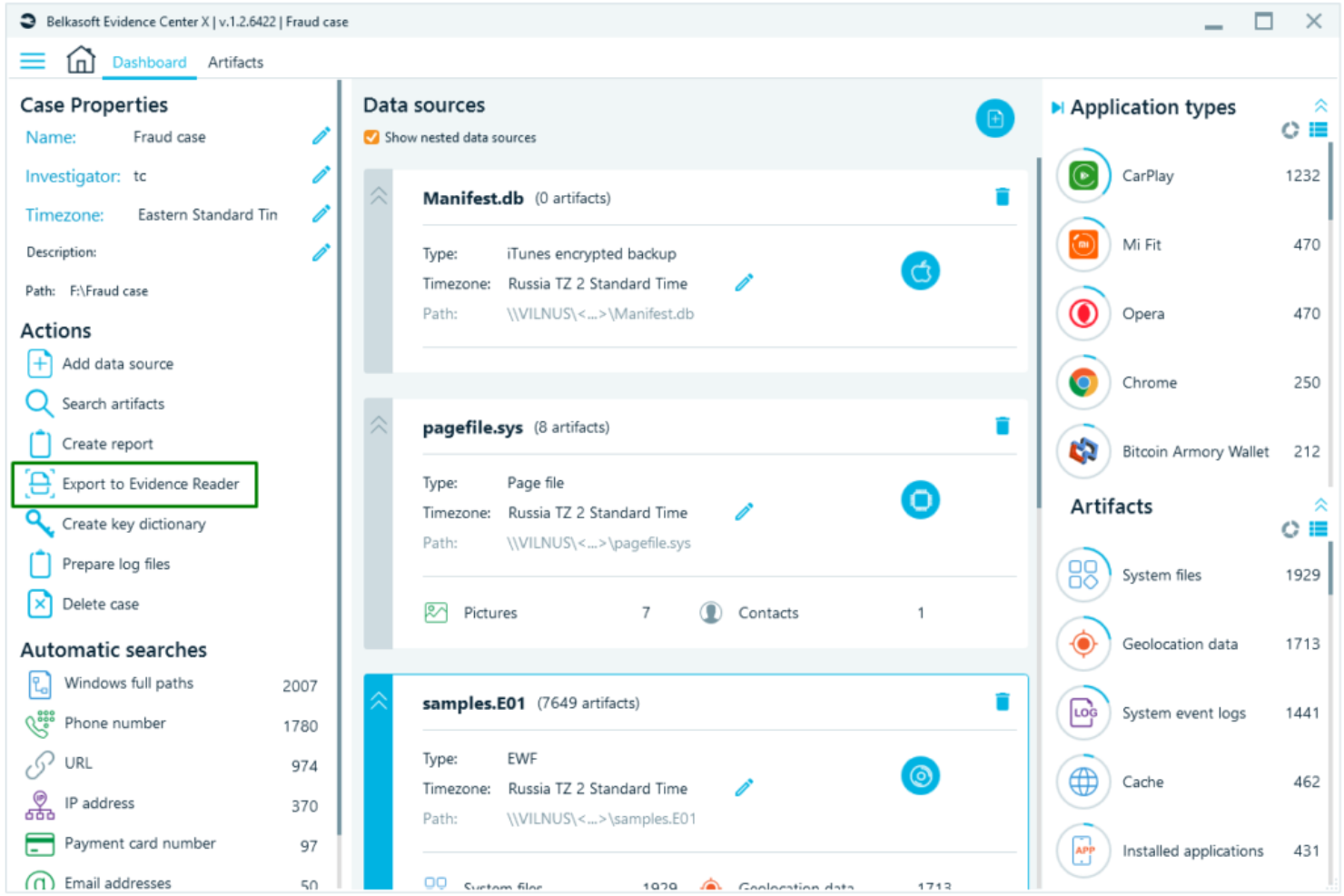This screenshot has width=1344, height=896.
Task: Edit pagefile.sys timezone
Action: click(744, 512)
